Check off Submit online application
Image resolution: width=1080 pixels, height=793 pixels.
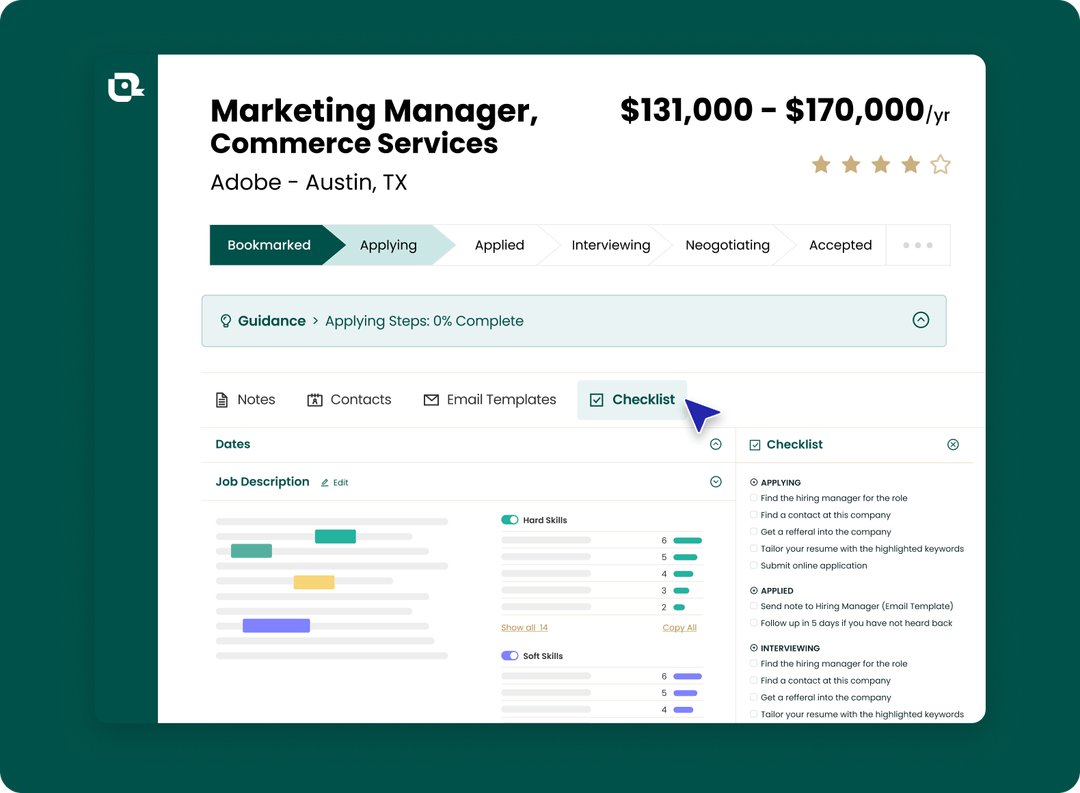[x=755, y=565]
